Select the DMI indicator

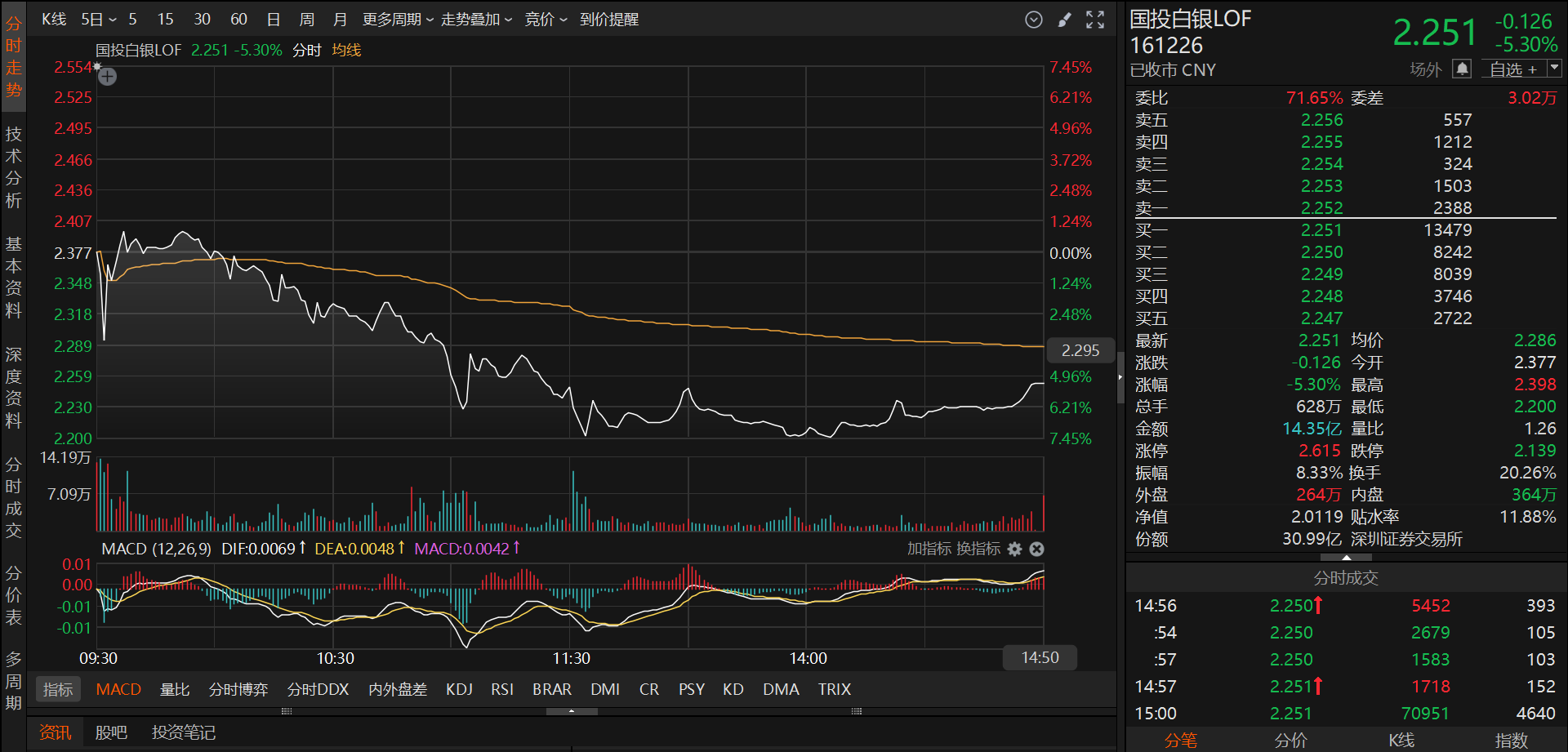(605, 689)
